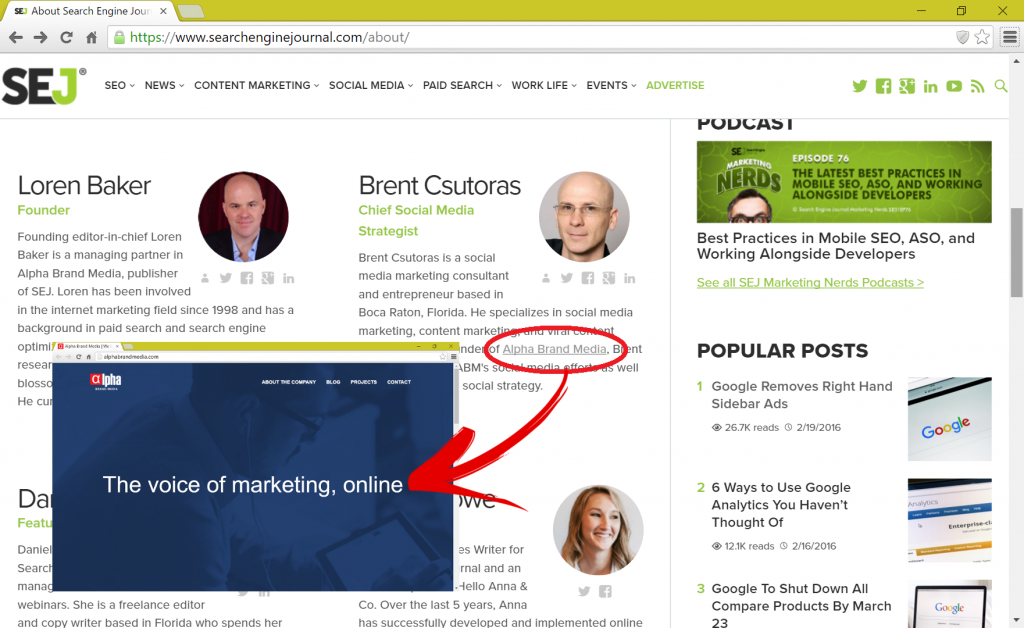Open the browser home page icon
1024x628 pixels.
(x=91, y=38)
